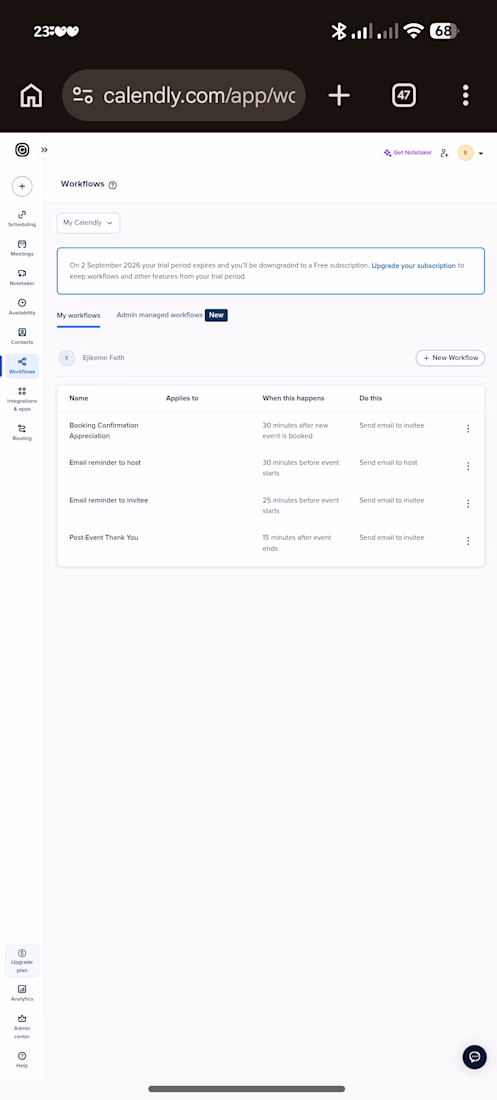Open Post-Event Thank You workflow

(104, 537)
